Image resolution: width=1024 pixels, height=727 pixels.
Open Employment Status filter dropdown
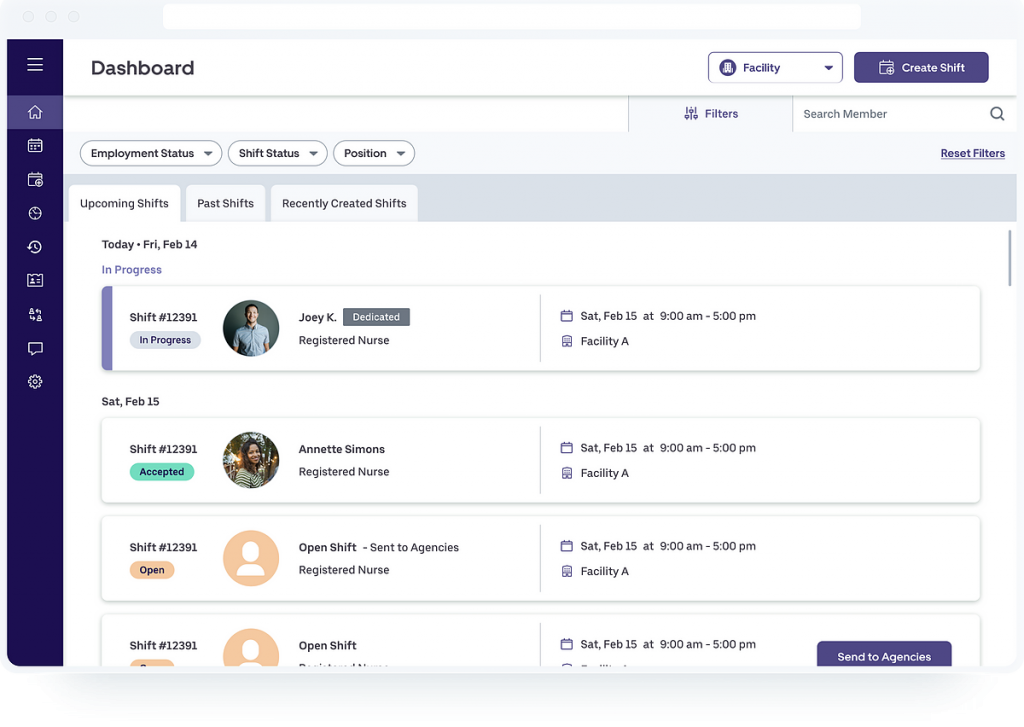click(x=151, y=153)
